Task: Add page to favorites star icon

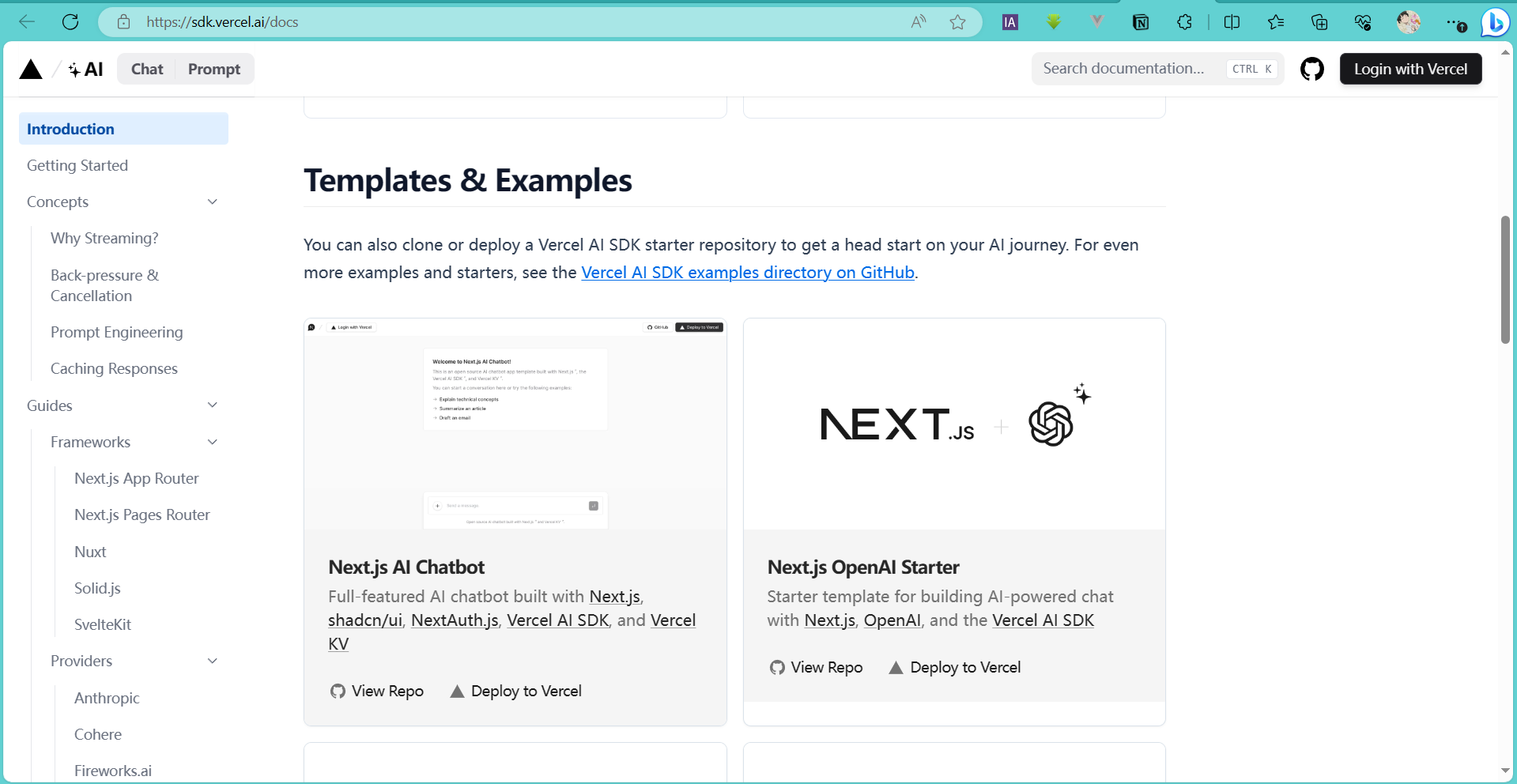Action: [x=957, y=22]
